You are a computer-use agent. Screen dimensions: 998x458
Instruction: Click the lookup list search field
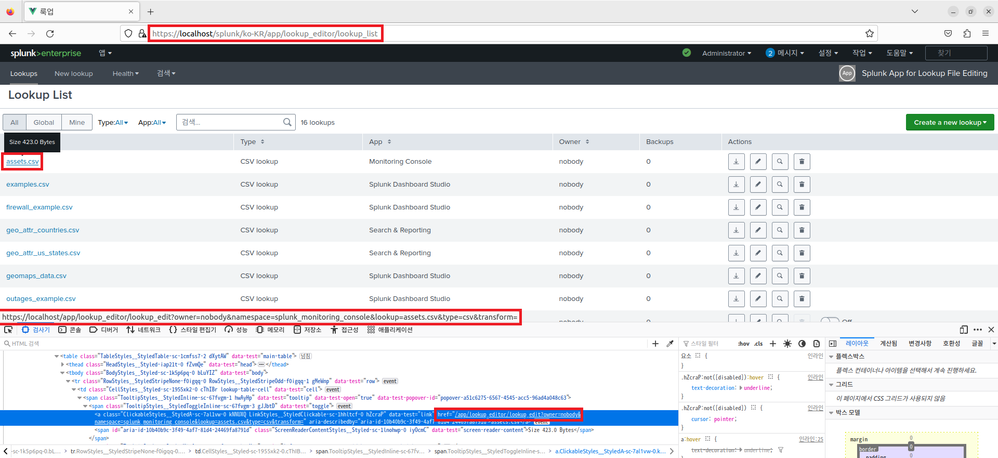click(235, 122)
